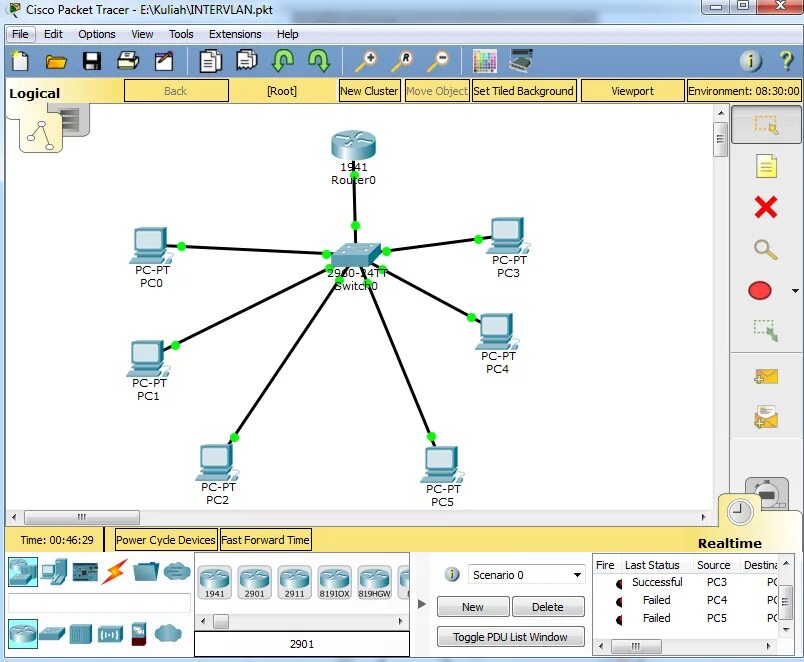The image size is (804, 662).
Task: Undo with the left green arrow
Action: 283,61
